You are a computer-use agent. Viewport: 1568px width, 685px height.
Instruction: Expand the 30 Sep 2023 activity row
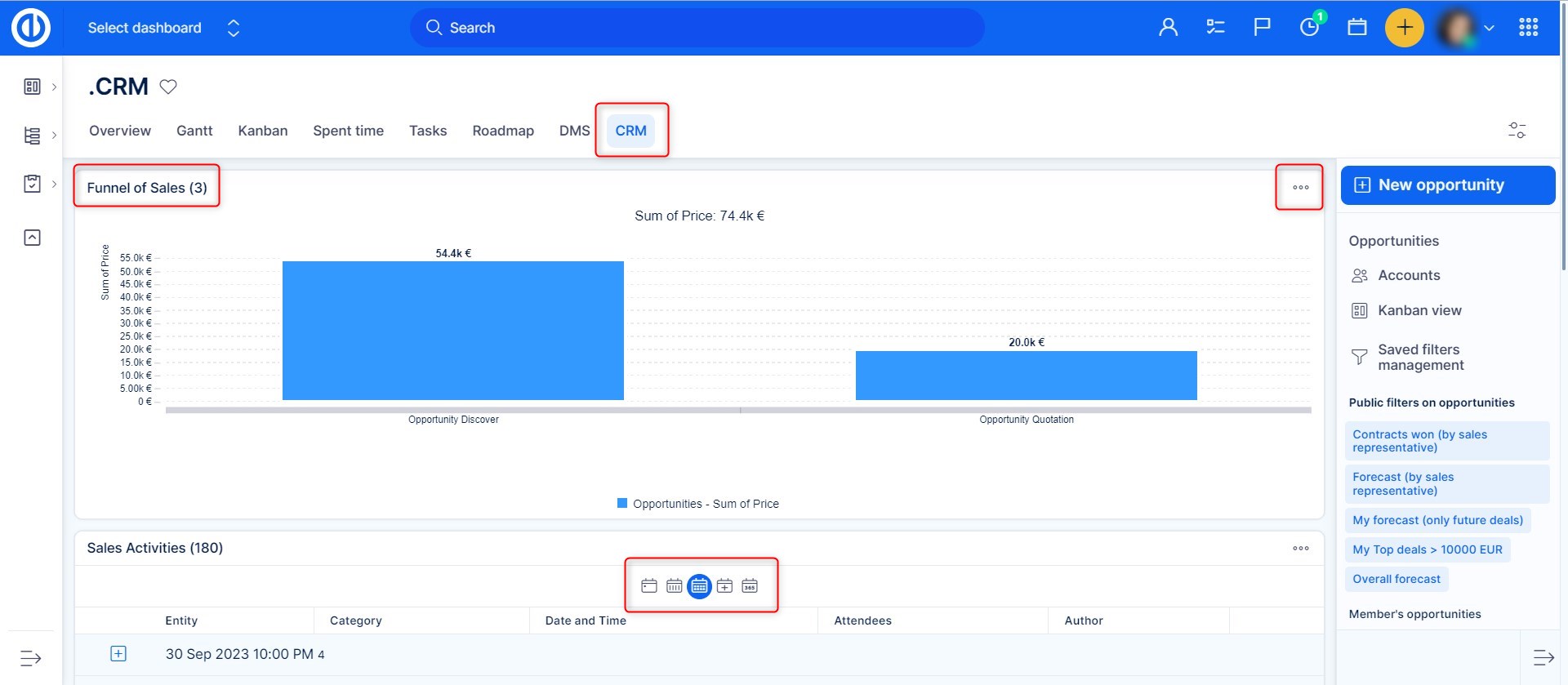click(118, 654)
